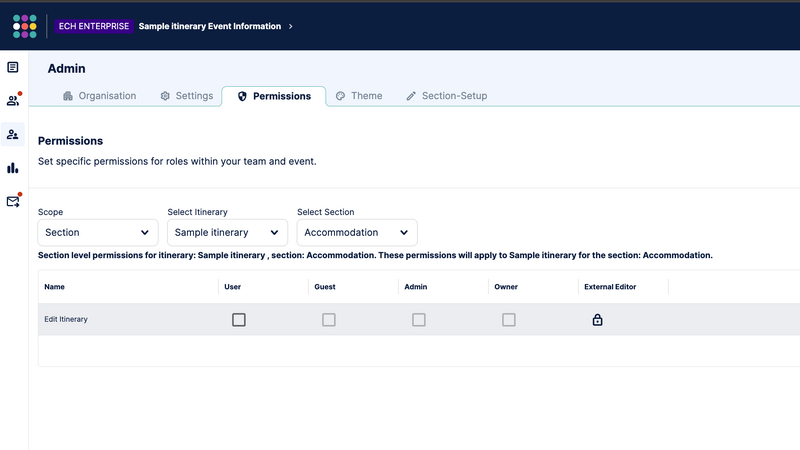Viewport: 800px width, 450px height.
Task: Open the bar chart analytics sidebar icon
Action: [x=13, y=168]
